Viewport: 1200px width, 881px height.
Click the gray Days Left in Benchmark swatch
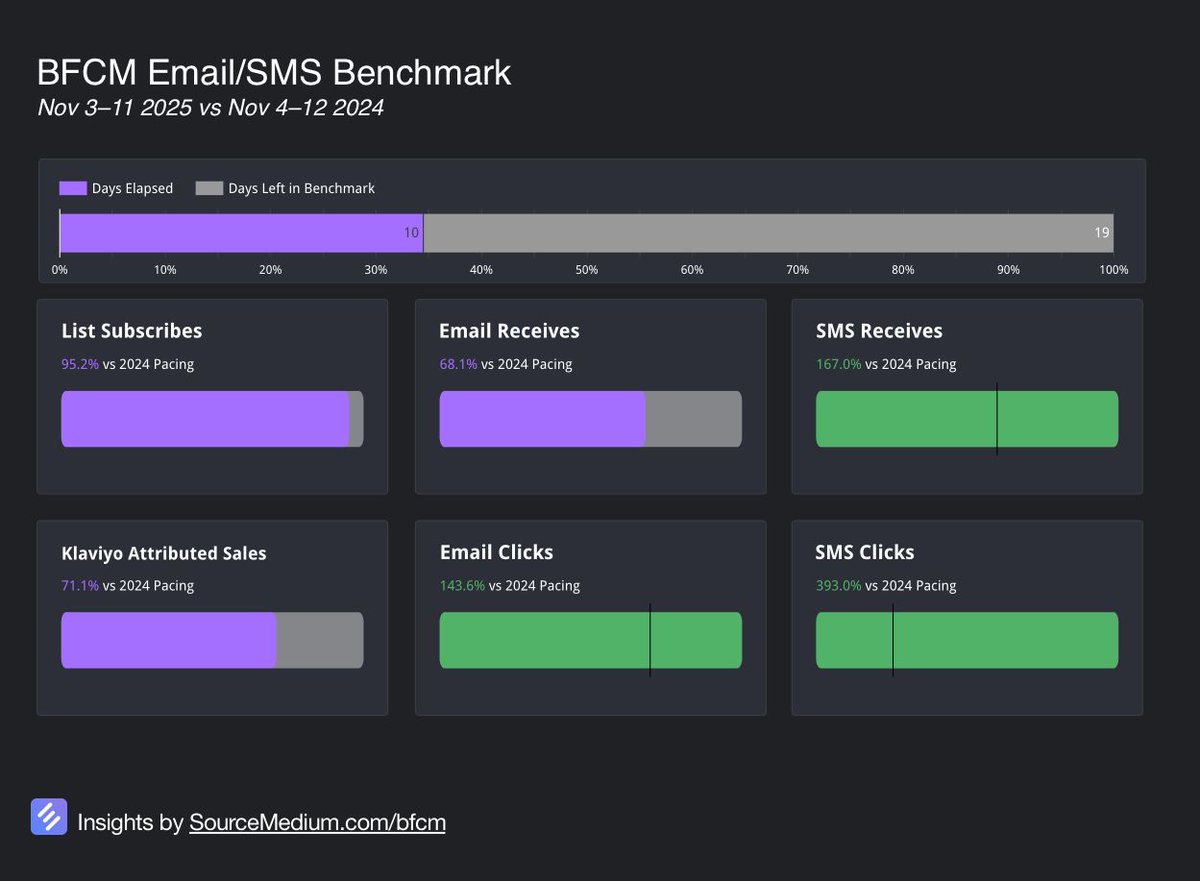209,188
